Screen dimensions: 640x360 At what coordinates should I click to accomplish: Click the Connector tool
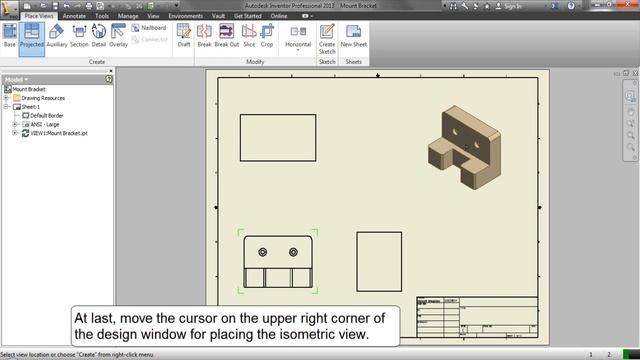pyautogui.click(x=150, y=40)
